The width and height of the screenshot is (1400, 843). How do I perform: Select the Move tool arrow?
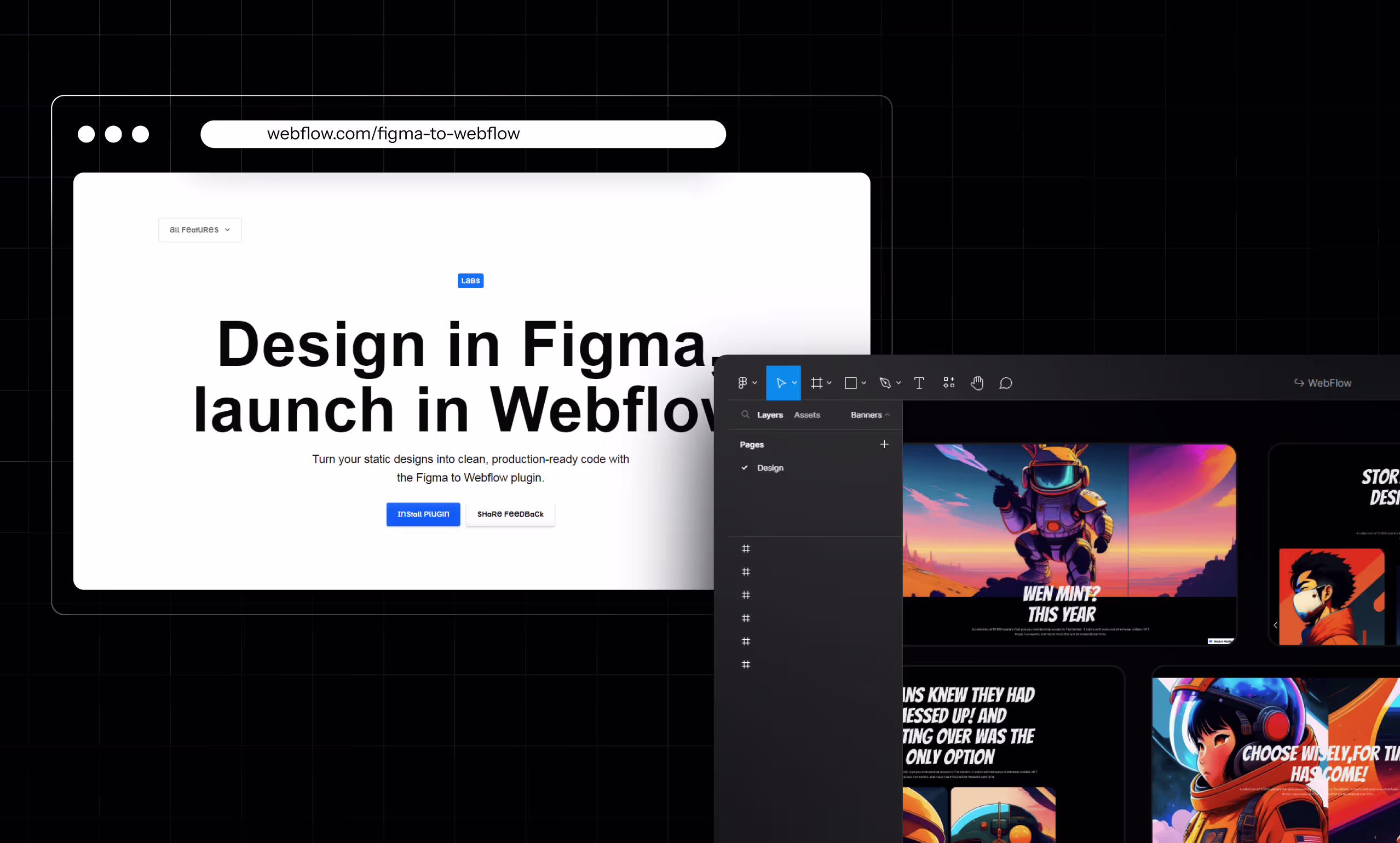point(781,383)
